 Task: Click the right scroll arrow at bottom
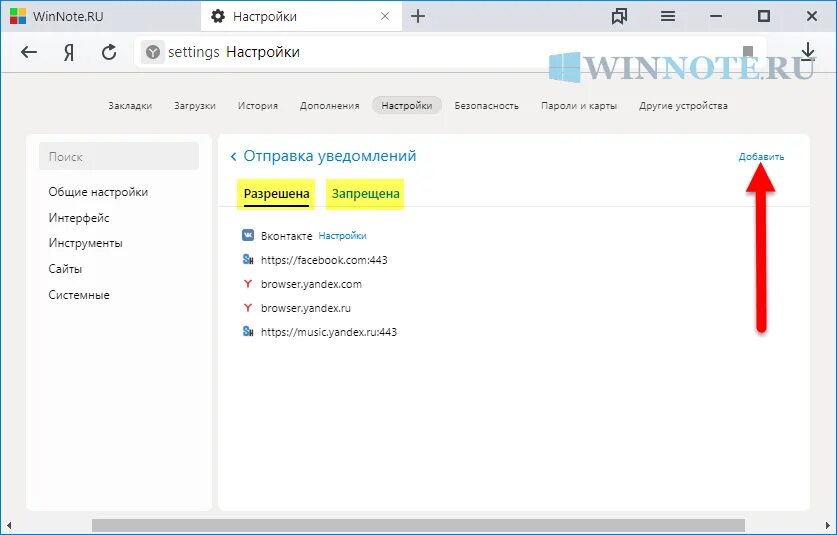point(828,525)
